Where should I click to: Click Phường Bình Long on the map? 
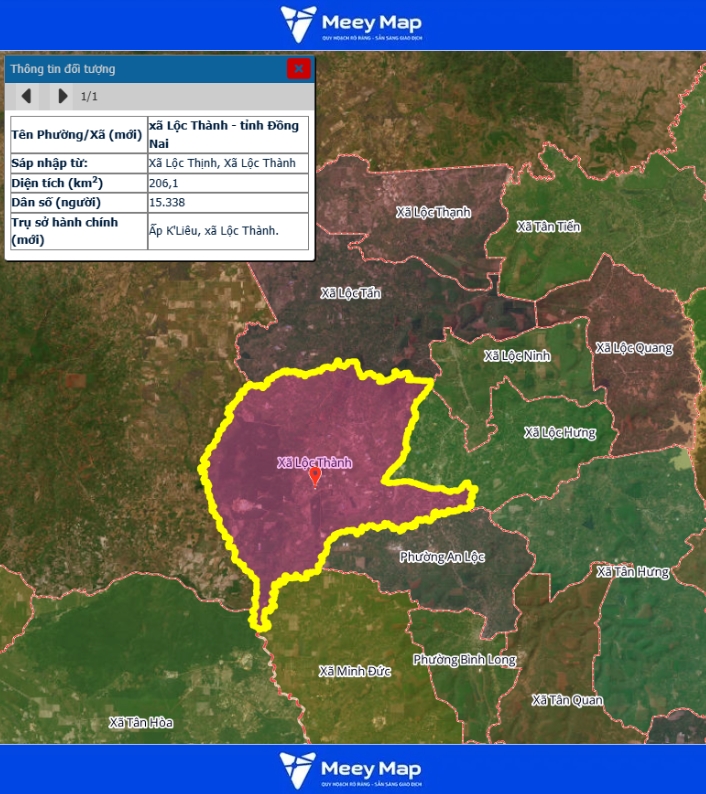[464, 660]
